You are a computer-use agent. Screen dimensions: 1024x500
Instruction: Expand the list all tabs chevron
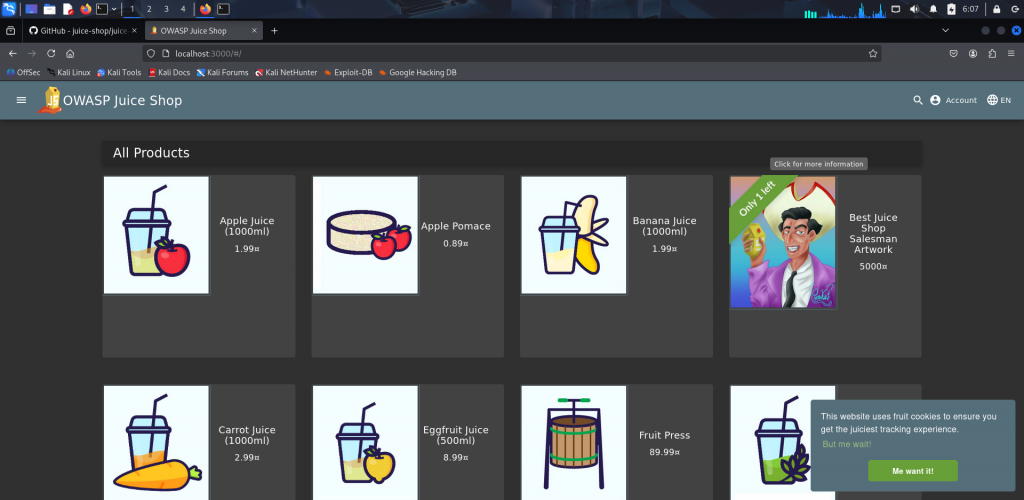(945, 31)
